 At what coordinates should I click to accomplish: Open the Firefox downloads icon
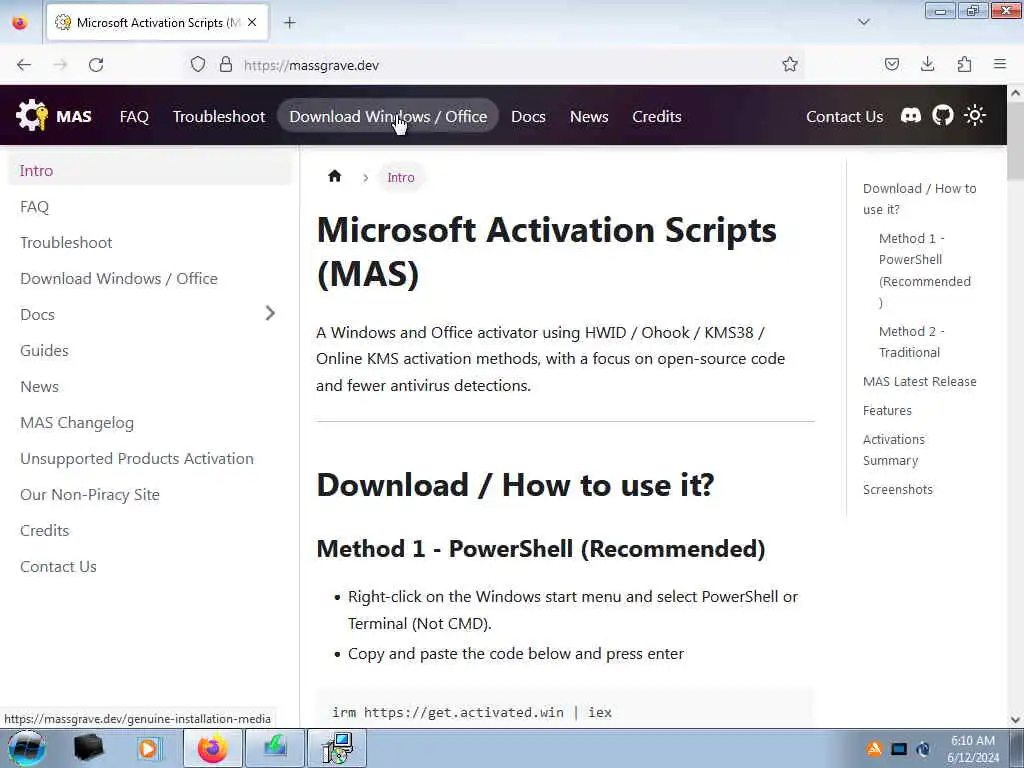coord(927,64)
